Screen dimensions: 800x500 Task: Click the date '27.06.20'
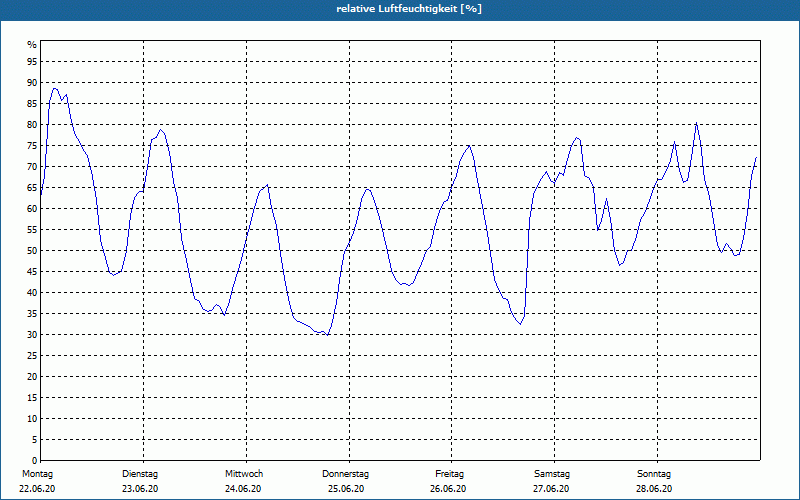tap(551, 489)
